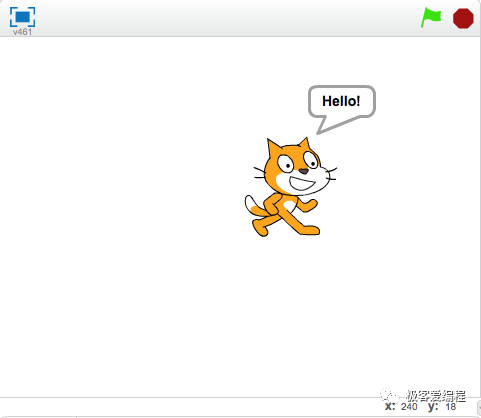Click the mouse y coordinate value 18
The width and height of the screenshot is (481, 418).
click(x=451, y=407)
